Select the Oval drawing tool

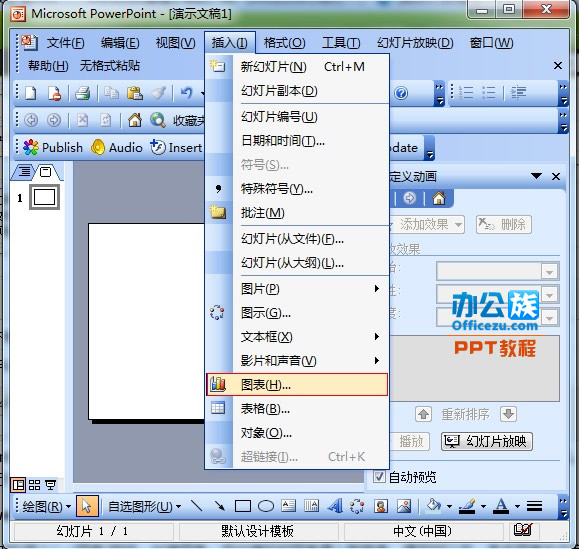click(x=265, y=506)
